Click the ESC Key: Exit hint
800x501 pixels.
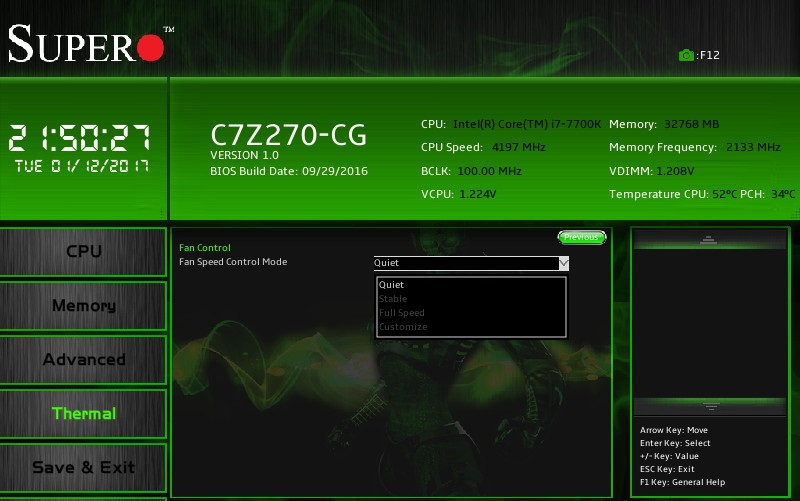pos(667,469)
